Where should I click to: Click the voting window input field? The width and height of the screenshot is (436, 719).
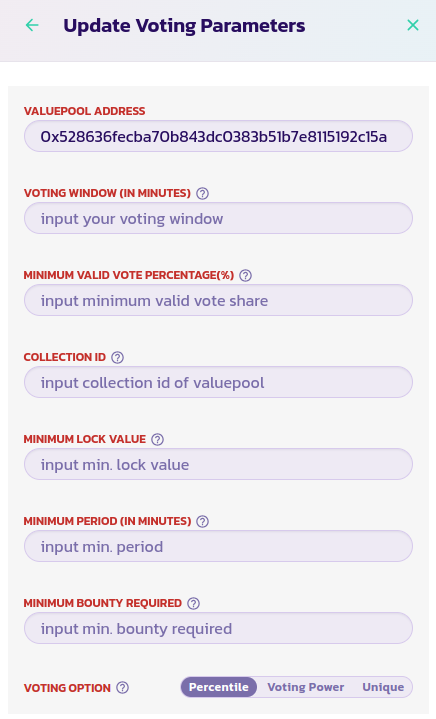point(218,218)
